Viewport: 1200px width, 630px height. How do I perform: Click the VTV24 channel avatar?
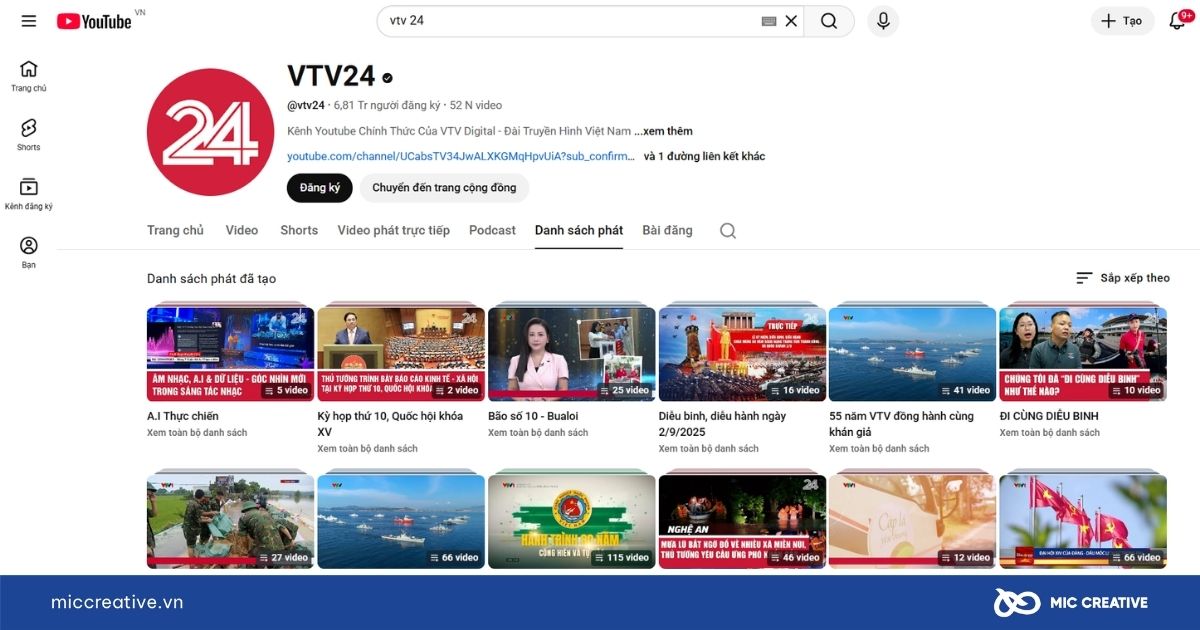click(x=210, y=133)
